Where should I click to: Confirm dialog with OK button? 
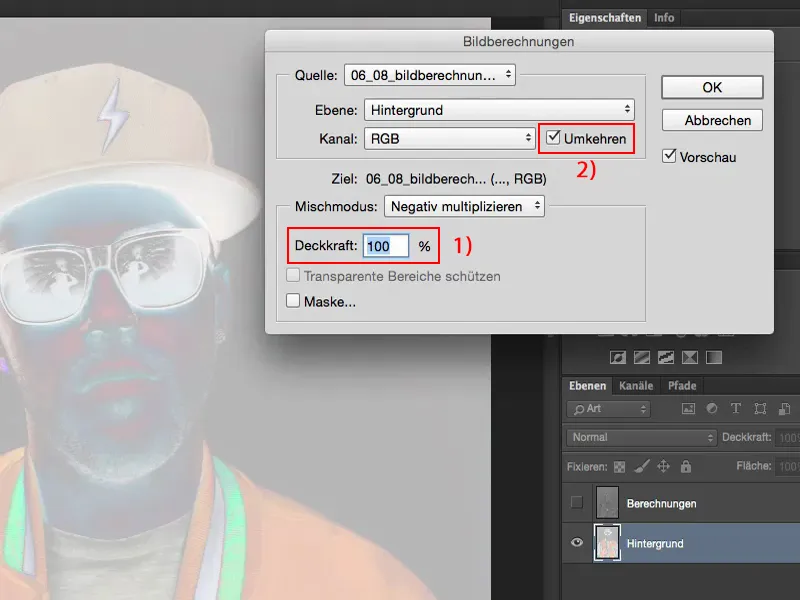click(x=712, y=87)
